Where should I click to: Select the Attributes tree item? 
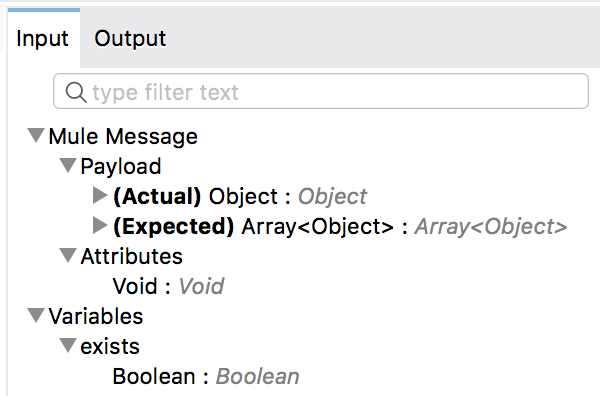132,256
